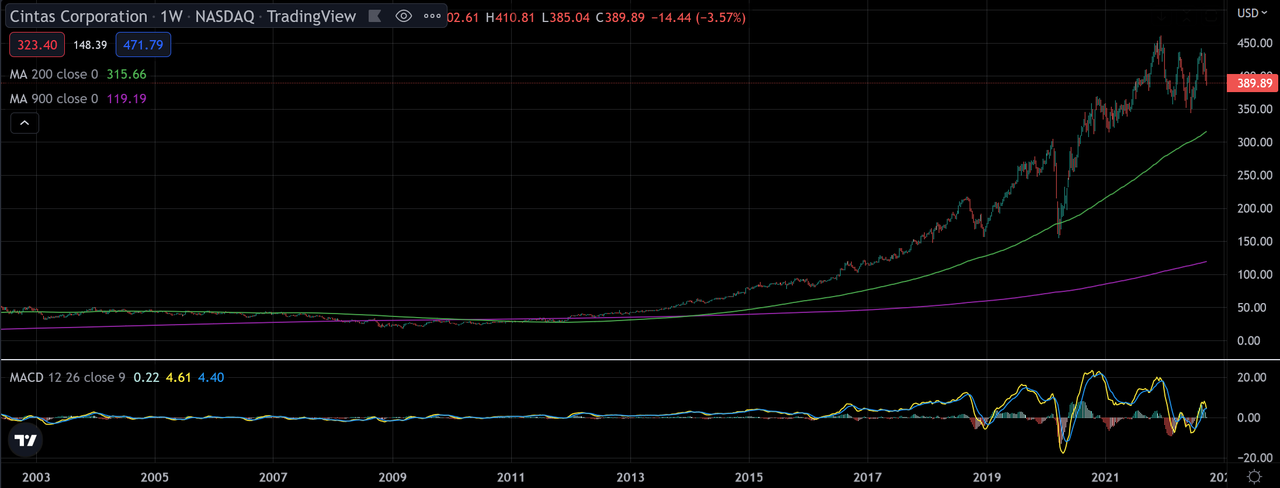Screen dimensions: 1280x488
Task: Select the MA 900 close 0 indicator legend
Action: (x=54, y=99)
